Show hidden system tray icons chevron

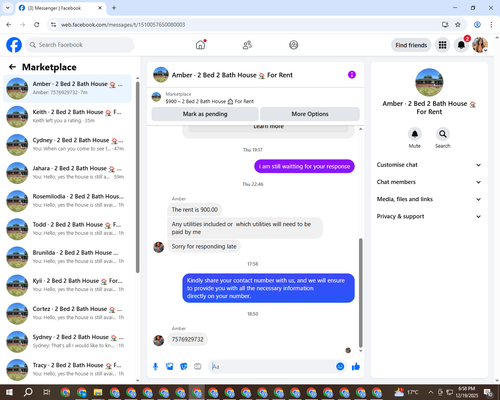click(430, 392)
